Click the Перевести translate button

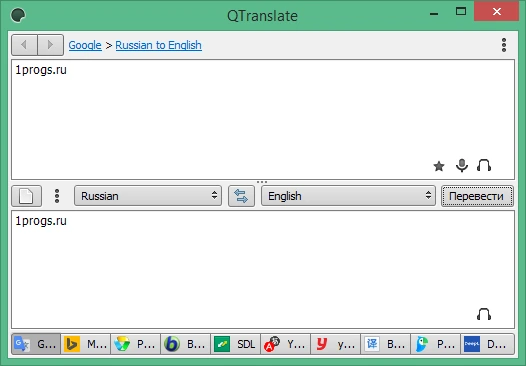pos(477,196)
